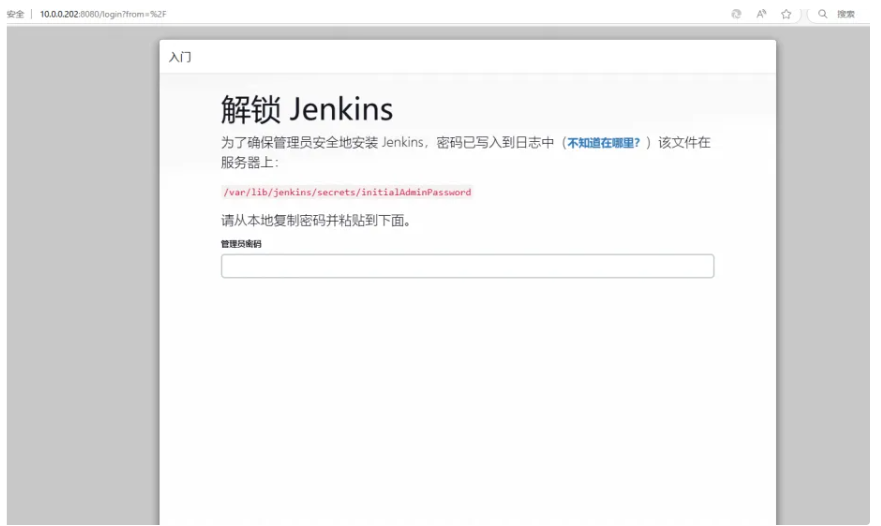Click the initialAdminPassword file path text
Image resolution: width=881 pixels, height=526 pixels.
[x=347, y=192]
